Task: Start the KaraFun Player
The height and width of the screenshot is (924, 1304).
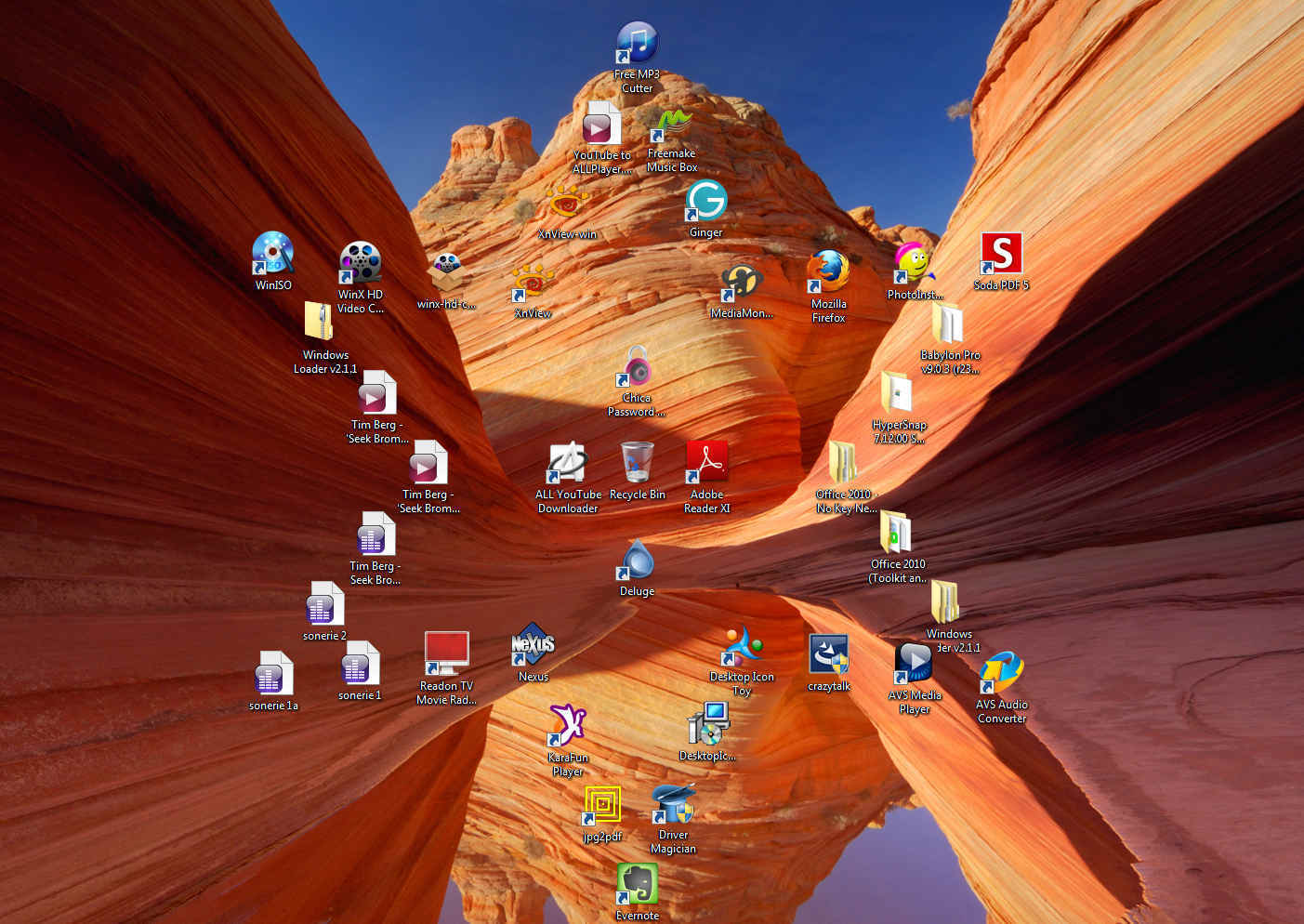Action: point(568,724)
